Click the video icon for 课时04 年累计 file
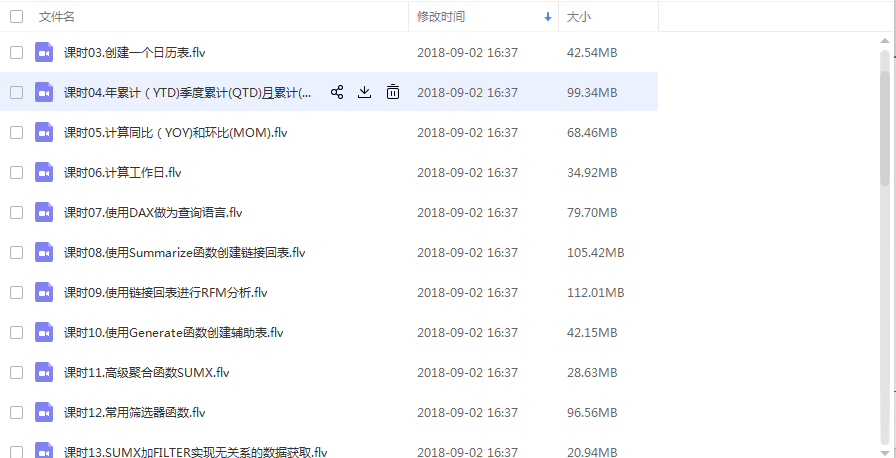This screenshot has width=896, height=458. [x=44, y=92]
